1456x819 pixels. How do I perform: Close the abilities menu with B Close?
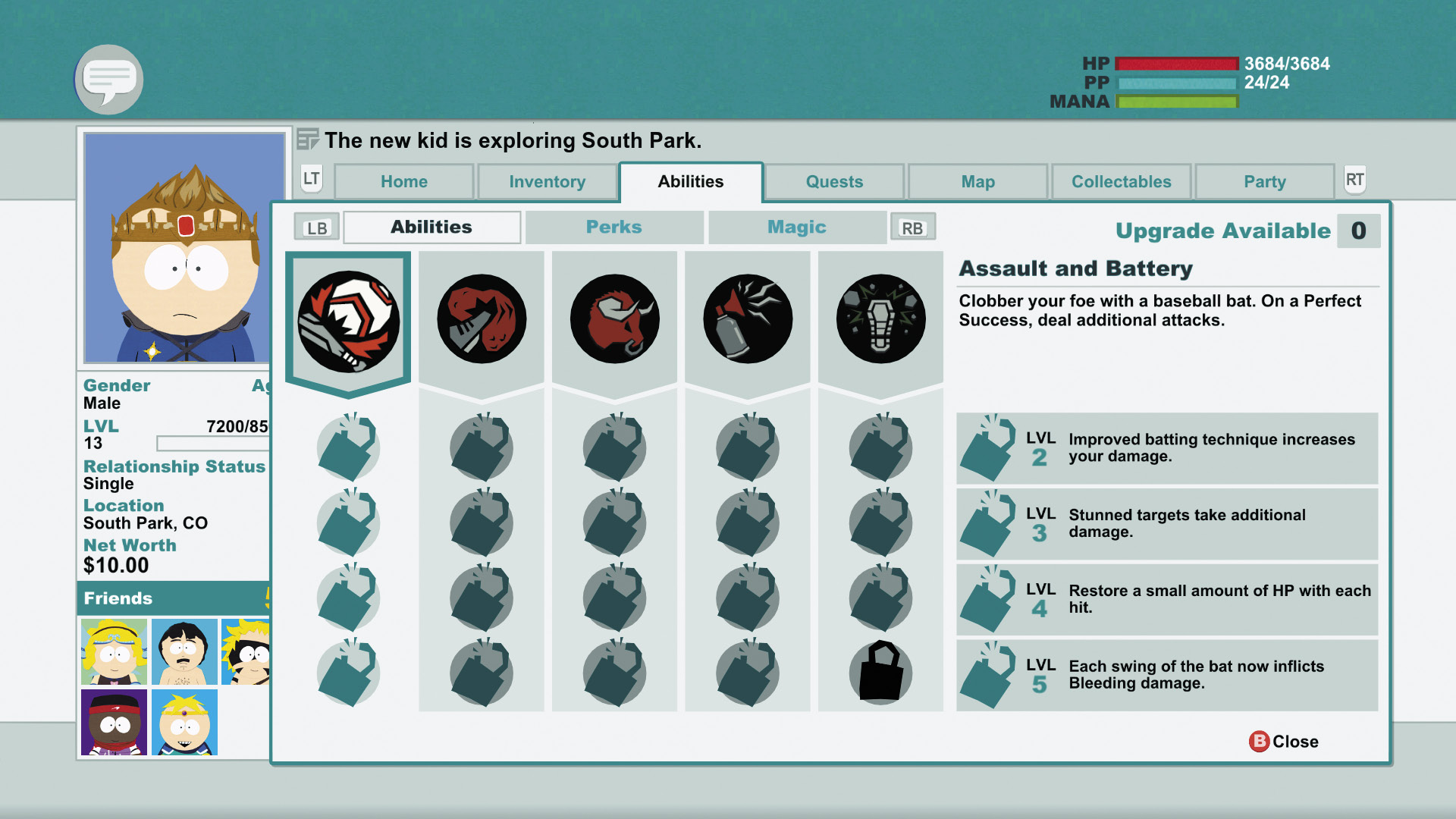pos(1284,742)
